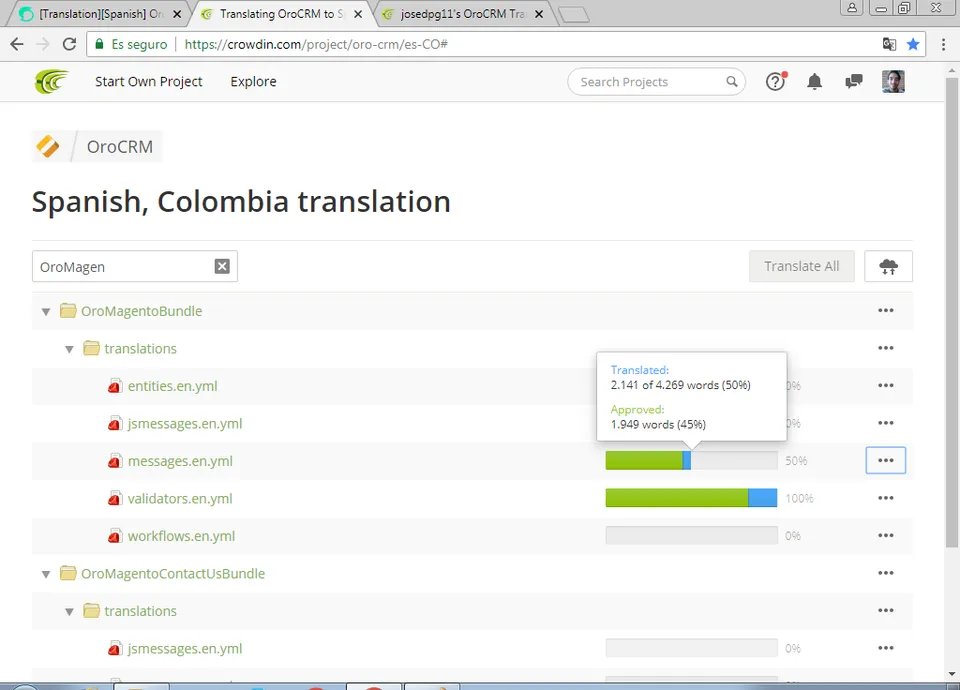960x690 pixels.
Task: Click the browser address bar URL
Action: tap(316, 44)
